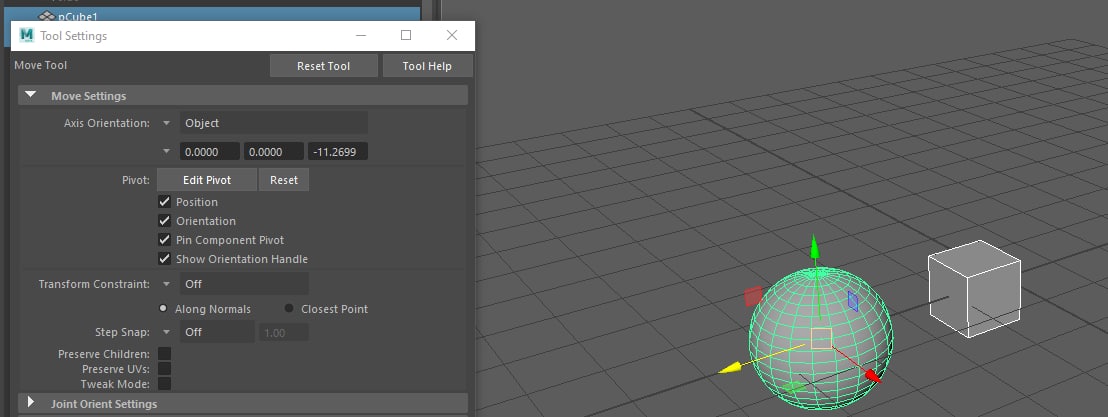Maximize the Tool Settings window

click(406, 35)
